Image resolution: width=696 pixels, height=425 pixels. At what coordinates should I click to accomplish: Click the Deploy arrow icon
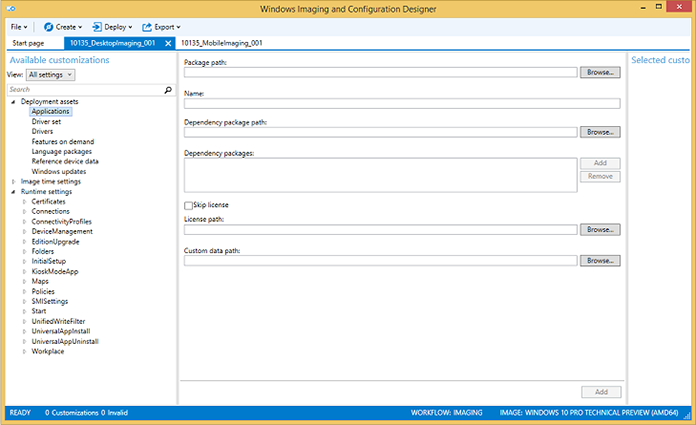click(97, 27)
